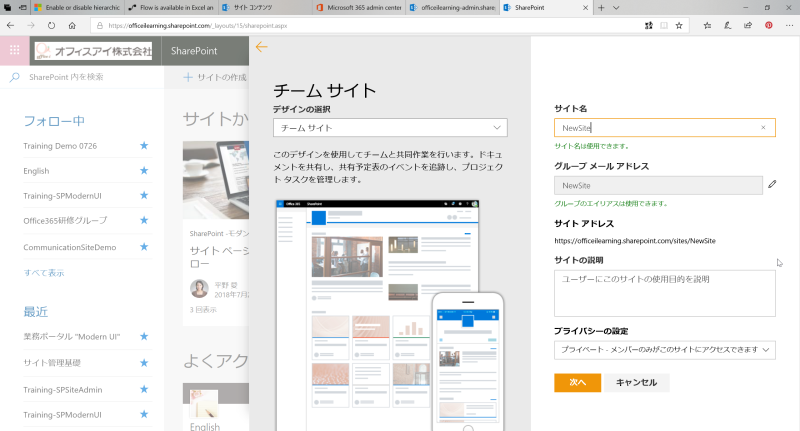Switch to Flow is available in Excel tab
The width and height of the screenshot is (800, 431).
point(171,8)
